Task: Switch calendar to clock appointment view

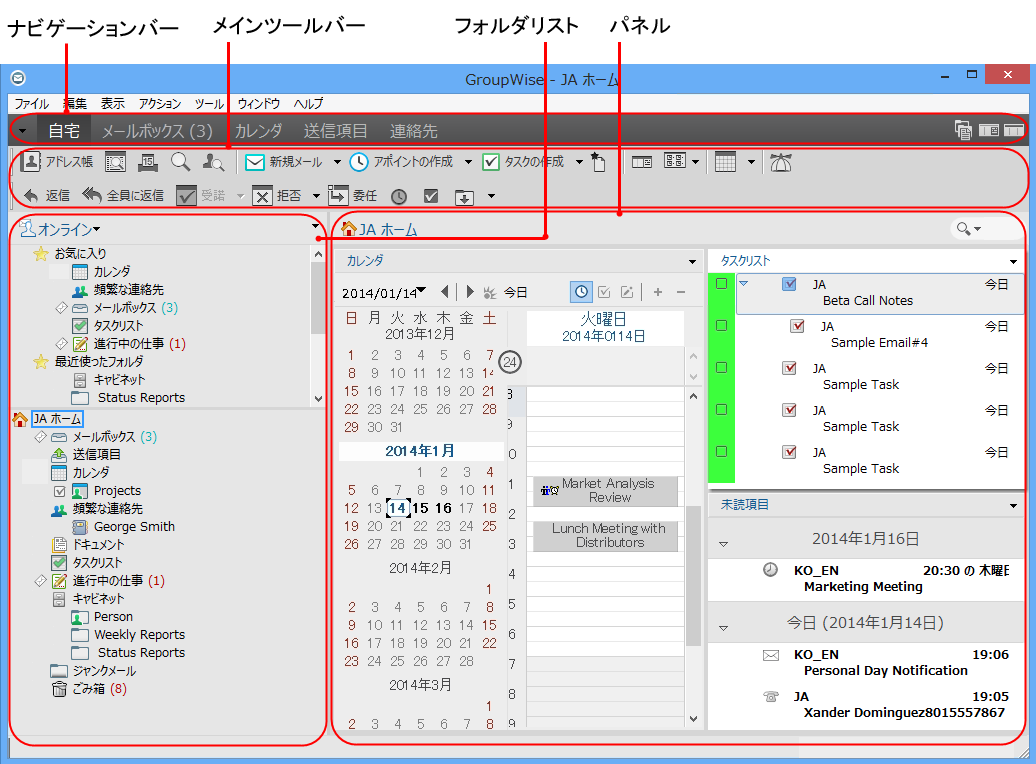Action: [581, 291]
